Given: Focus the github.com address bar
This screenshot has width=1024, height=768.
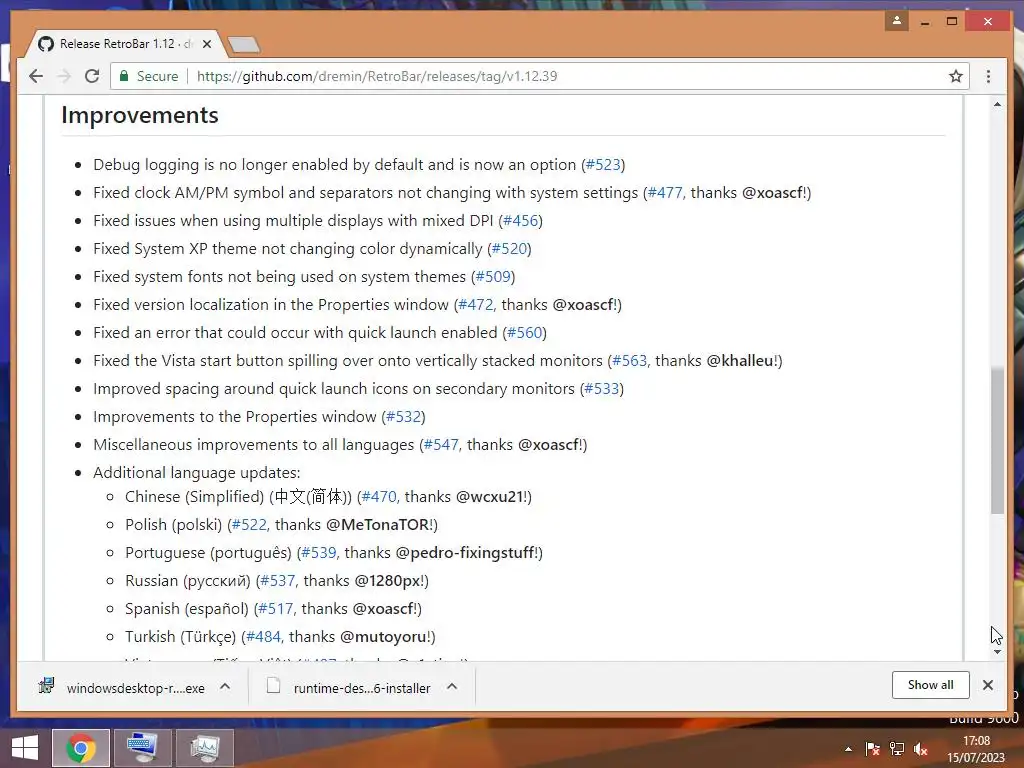Looking at the screenshot, I should (x=539, y=76).
